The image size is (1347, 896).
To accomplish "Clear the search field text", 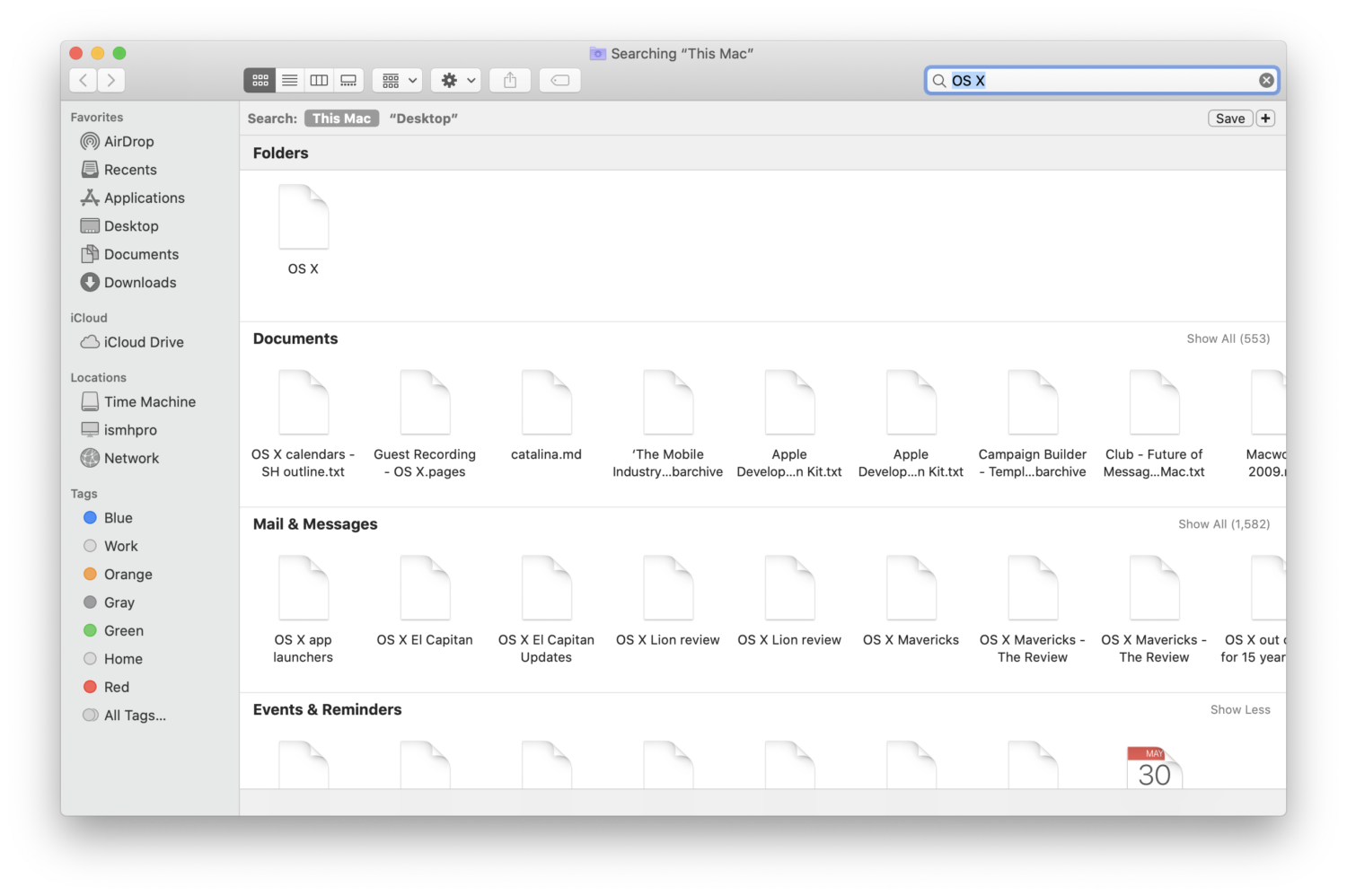I will (x=1266, y=81).
